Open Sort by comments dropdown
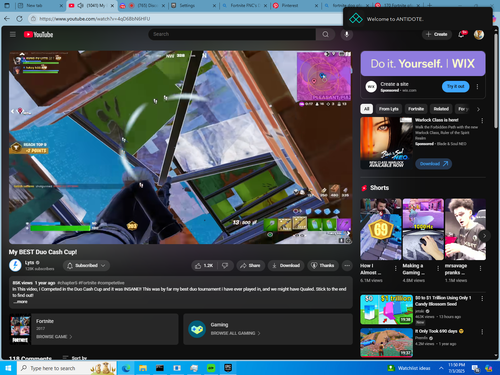Screen dimensions: 500x375 pyautogui.click(x=75, y=358)
